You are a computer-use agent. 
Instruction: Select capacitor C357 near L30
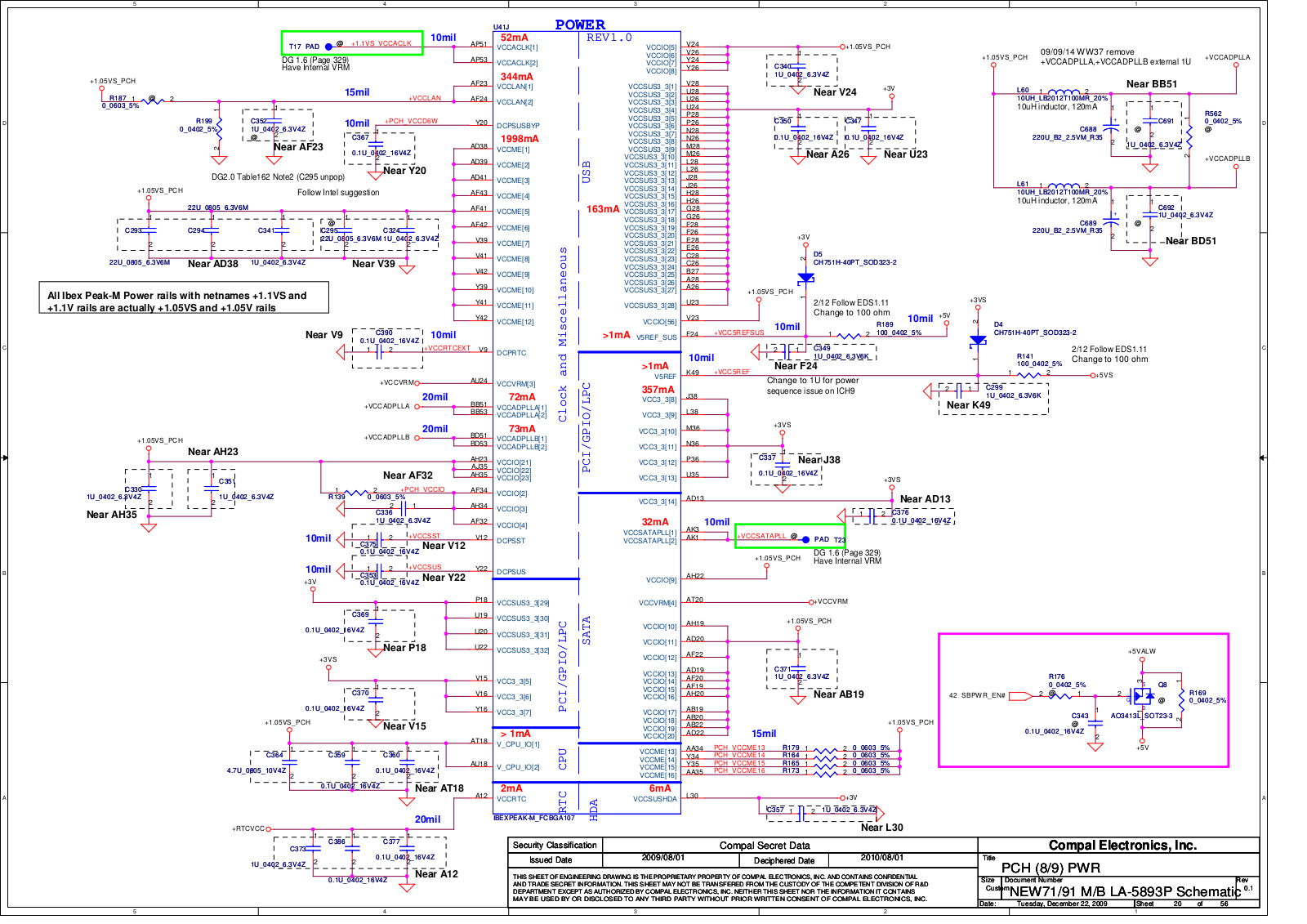coord(801,813)
